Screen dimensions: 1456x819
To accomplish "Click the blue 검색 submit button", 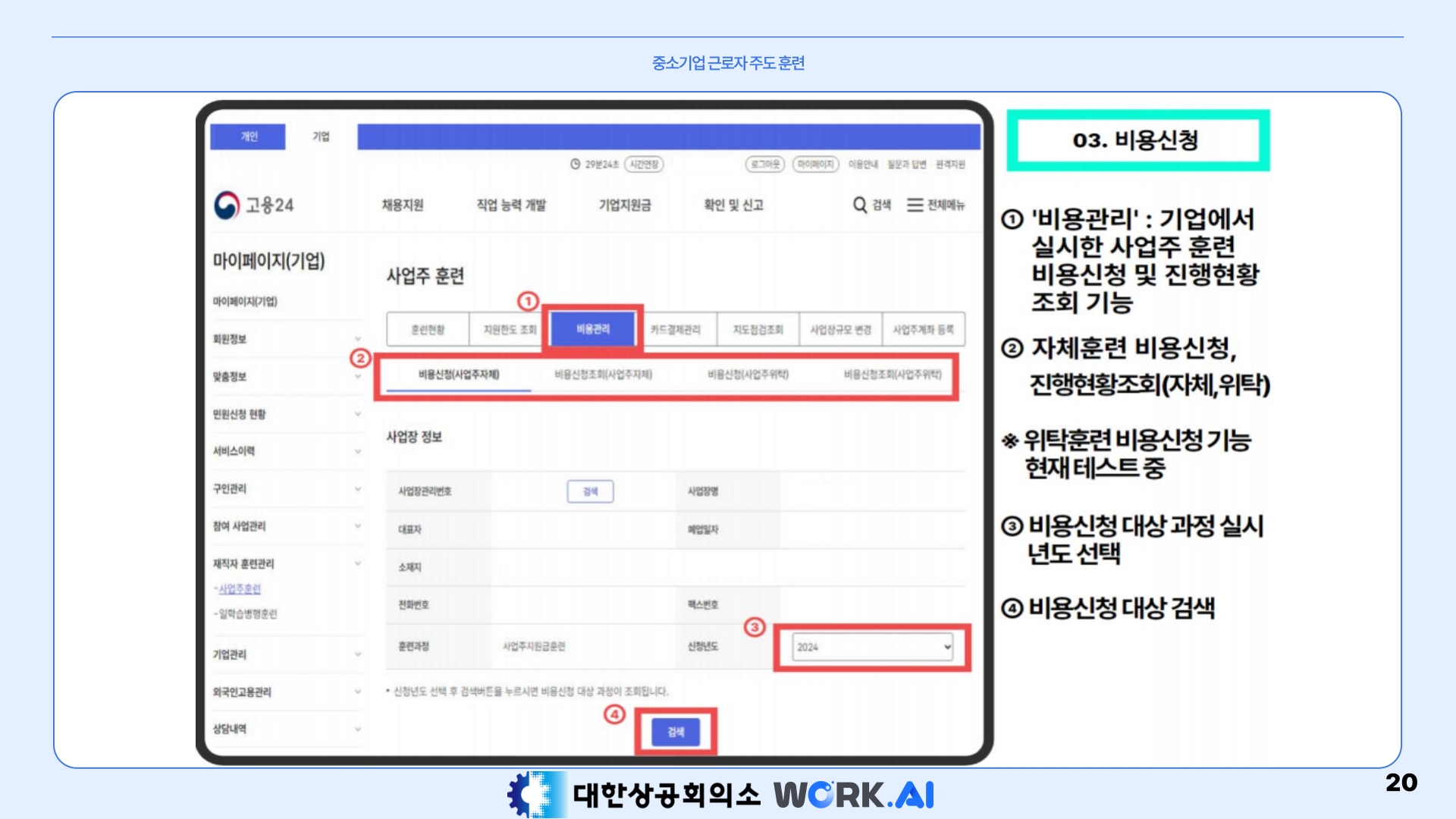I will (x=675, y=732).
